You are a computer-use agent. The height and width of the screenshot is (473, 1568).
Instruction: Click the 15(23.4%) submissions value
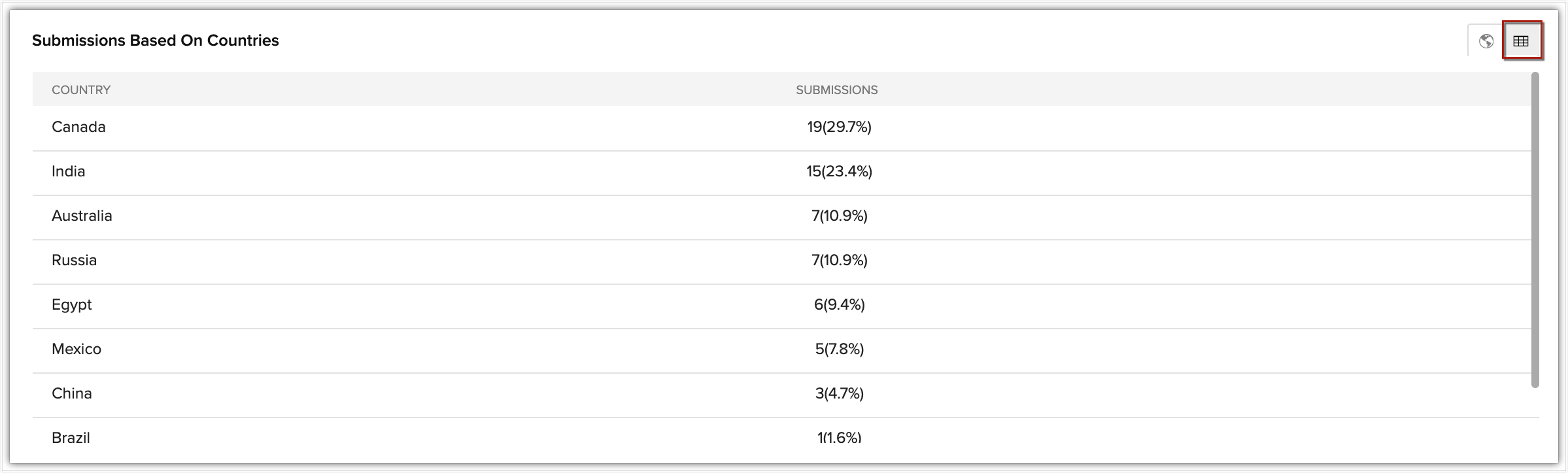[839, 171]
